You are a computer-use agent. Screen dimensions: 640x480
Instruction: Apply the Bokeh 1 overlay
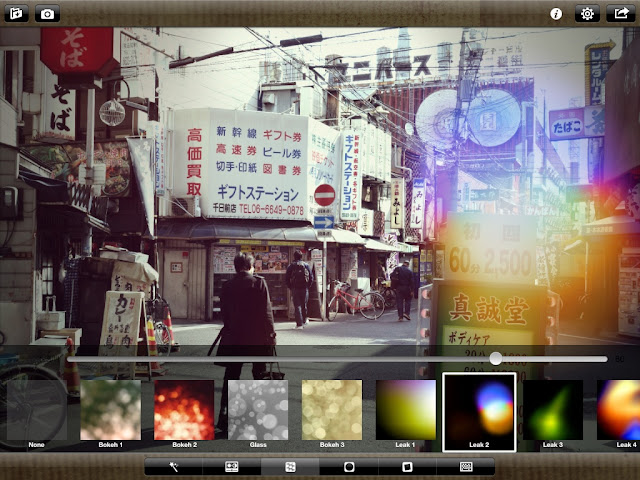click(111, 414)
